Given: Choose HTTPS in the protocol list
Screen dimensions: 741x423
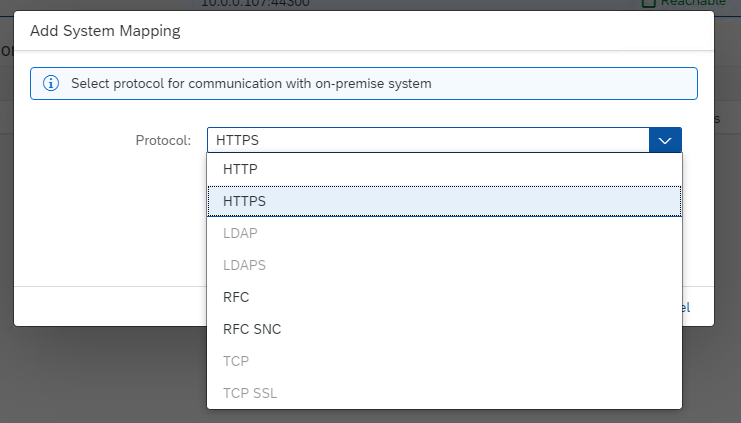Looking at the screenshot, I should (444, 201).
